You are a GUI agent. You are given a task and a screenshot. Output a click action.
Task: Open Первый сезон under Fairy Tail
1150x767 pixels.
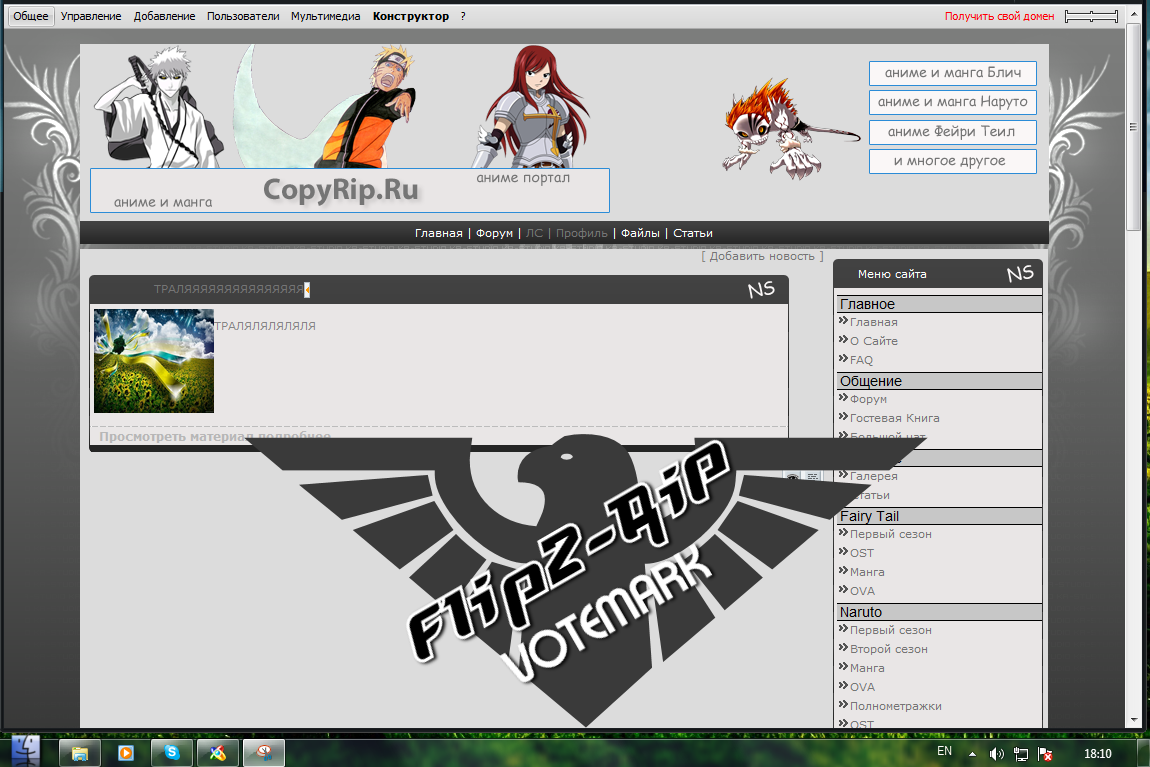[x=890, y=534]
